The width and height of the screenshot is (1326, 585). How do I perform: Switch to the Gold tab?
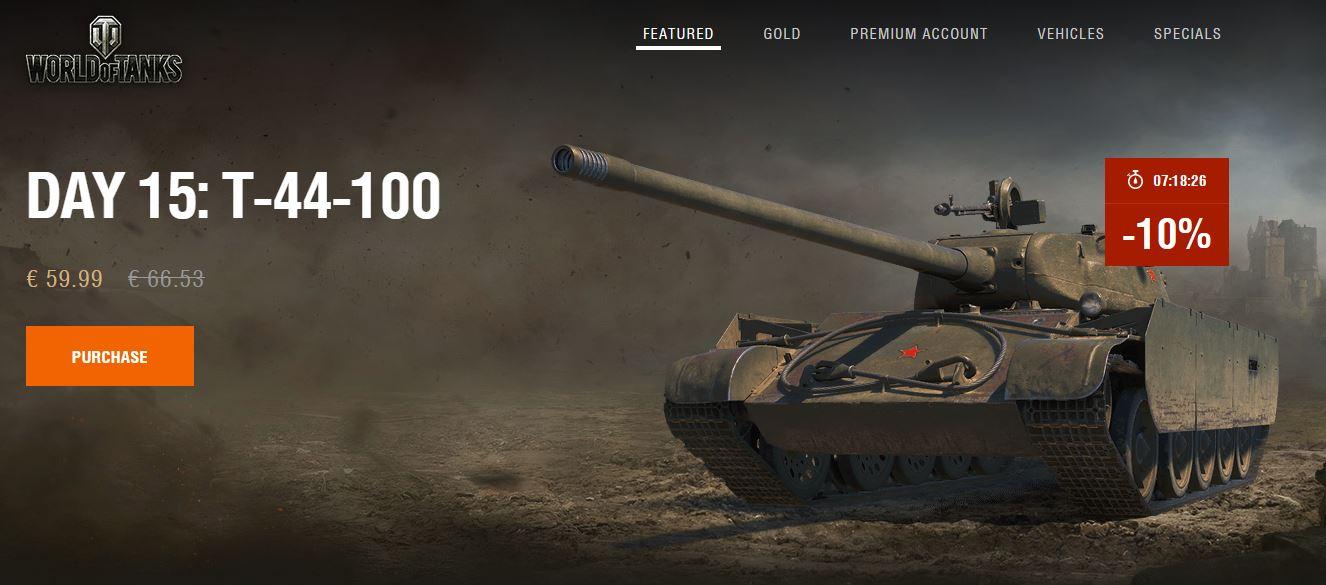point(782,33)
